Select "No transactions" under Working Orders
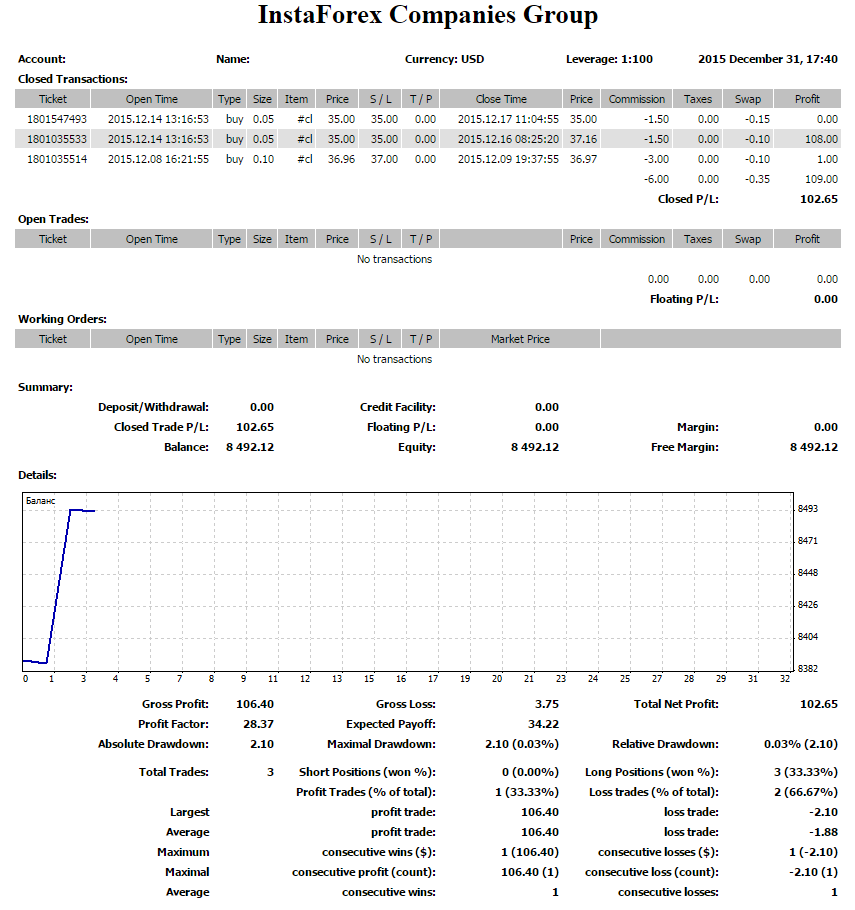 [x=394, y=359]
